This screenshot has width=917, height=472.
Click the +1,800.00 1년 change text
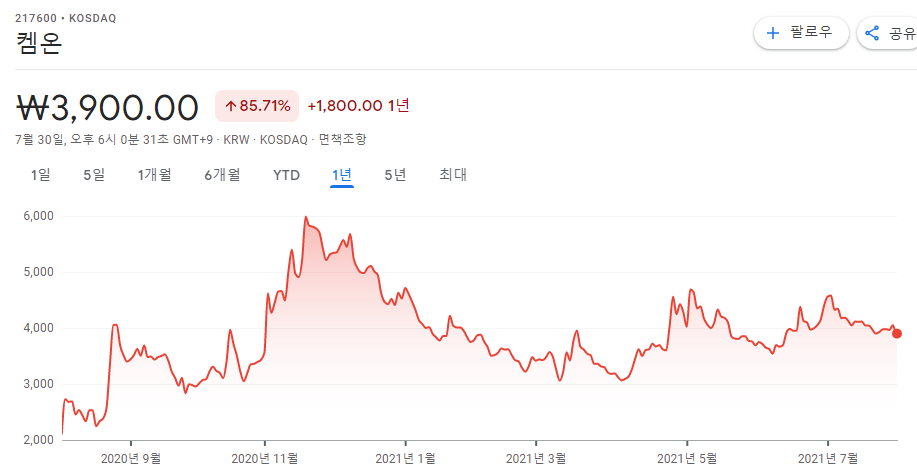pyautogui.click(x=358, y=106)
